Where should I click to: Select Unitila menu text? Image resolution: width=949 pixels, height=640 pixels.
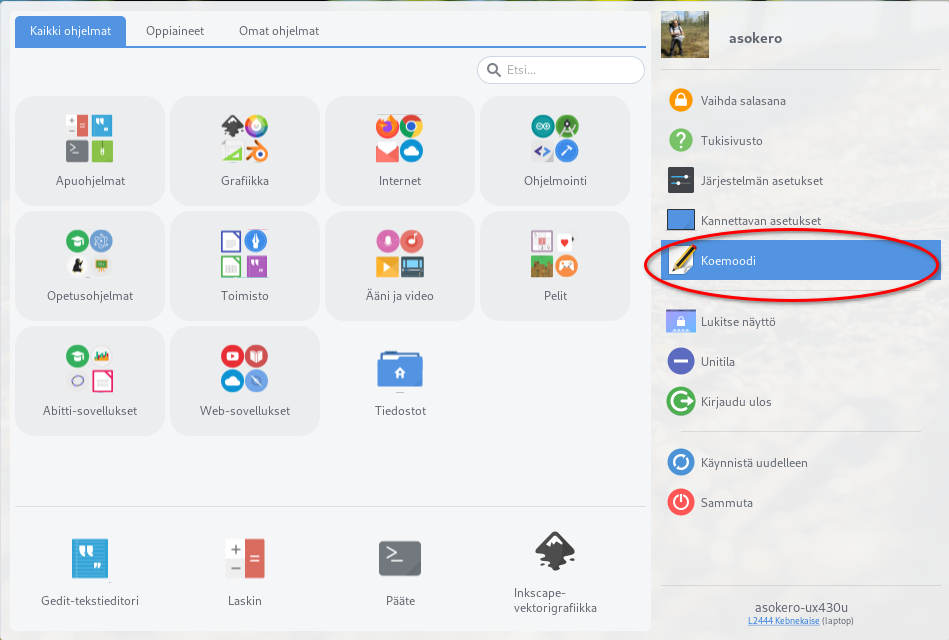(x=718, y=362)
